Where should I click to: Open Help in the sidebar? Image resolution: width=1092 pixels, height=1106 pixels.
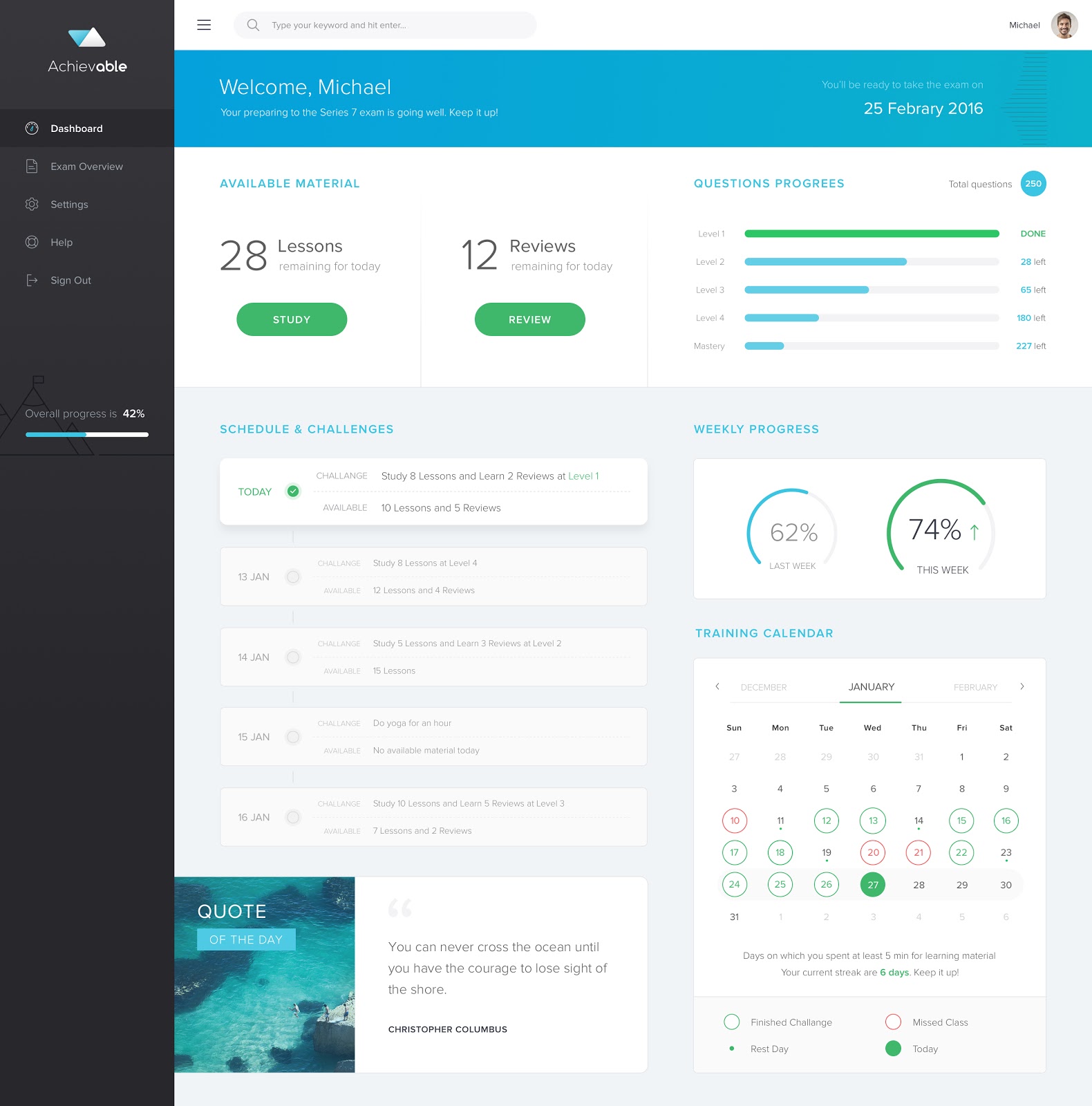pos(87,242)
